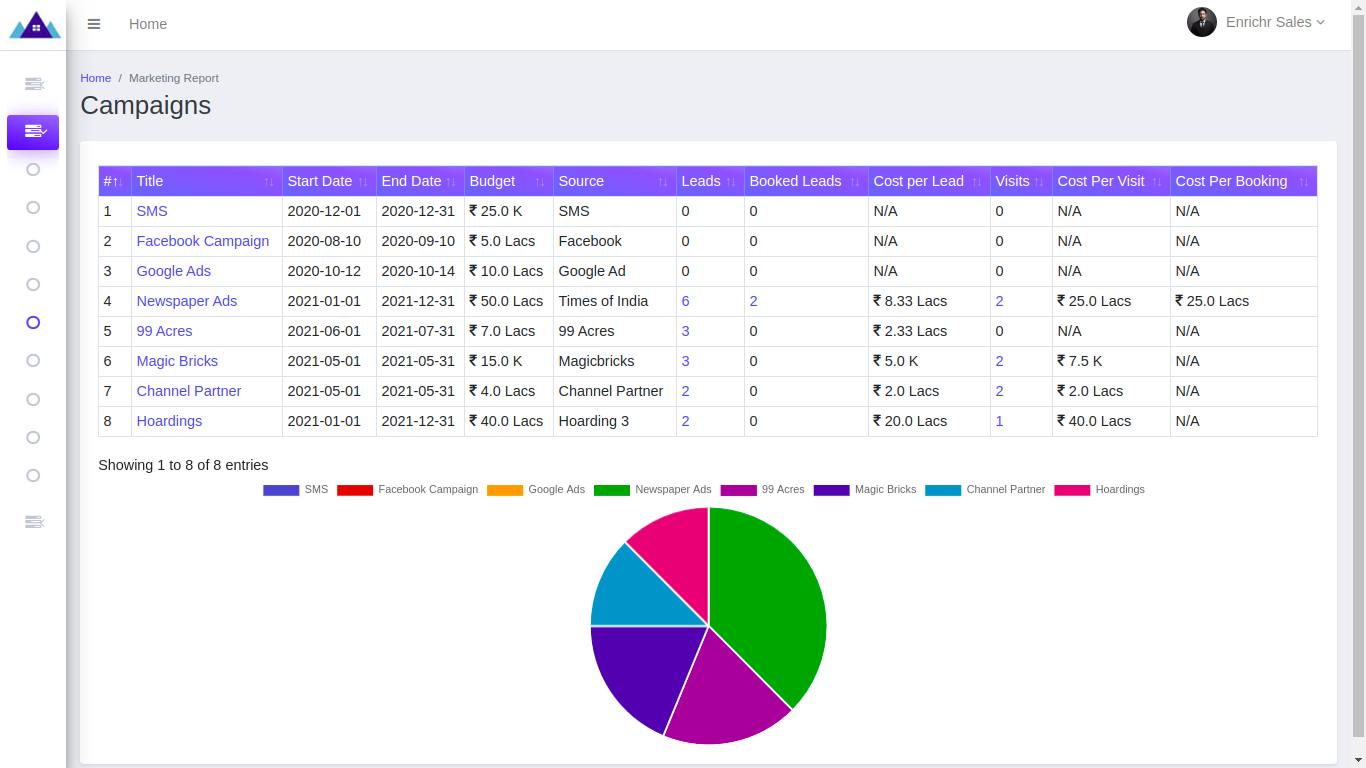Sort table by the # column arrows
This screenshot has width=1366, height=768.
(118, 182)
